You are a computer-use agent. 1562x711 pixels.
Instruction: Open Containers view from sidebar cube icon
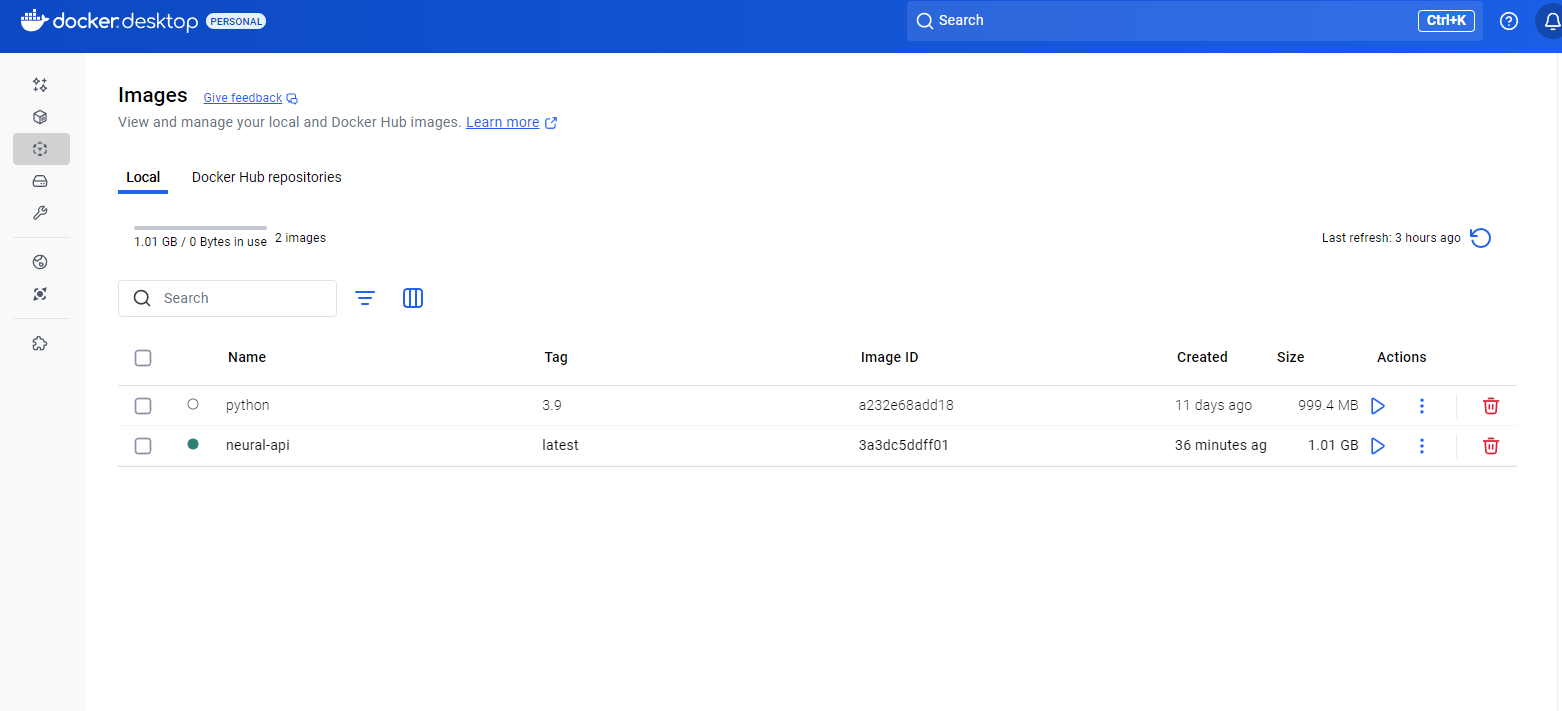(40, 117)
